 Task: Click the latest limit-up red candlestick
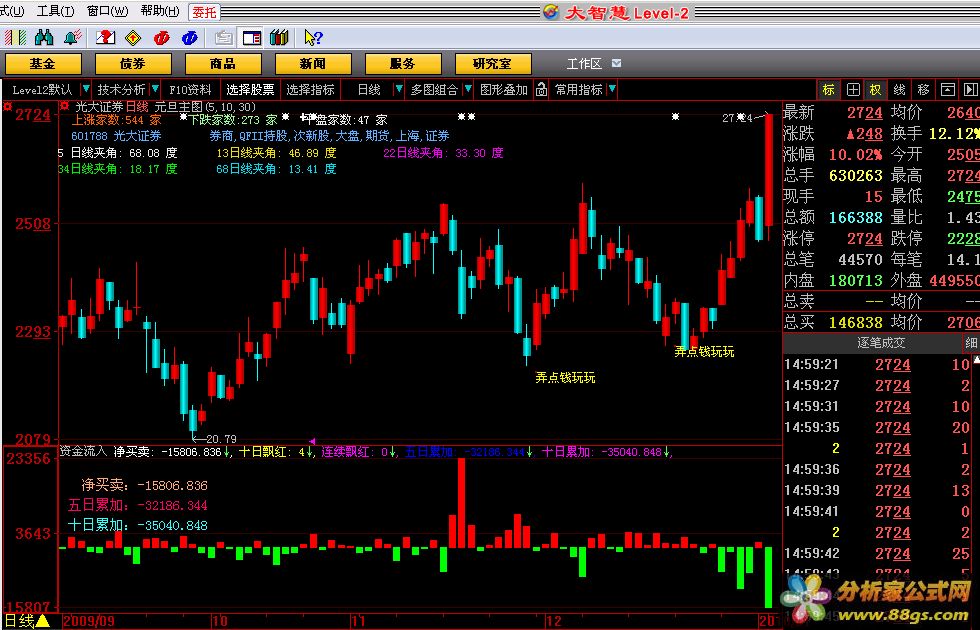[769, 169]
